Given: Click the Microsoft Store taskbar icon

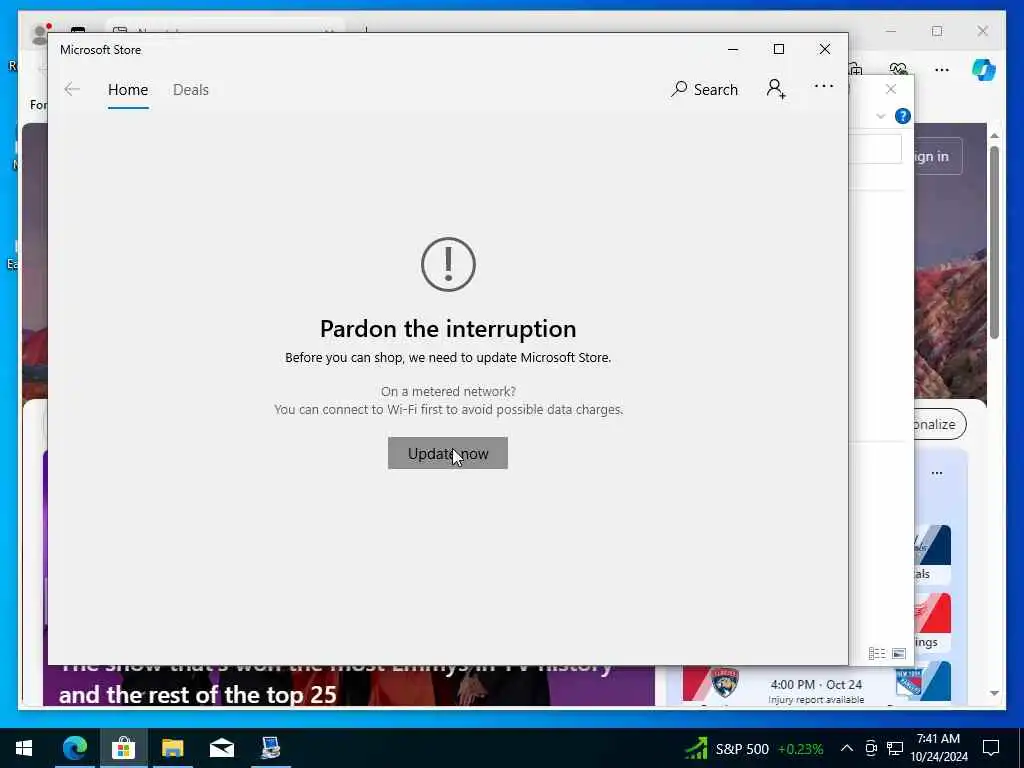Looking at the screenshot, I should pos(123,748).
